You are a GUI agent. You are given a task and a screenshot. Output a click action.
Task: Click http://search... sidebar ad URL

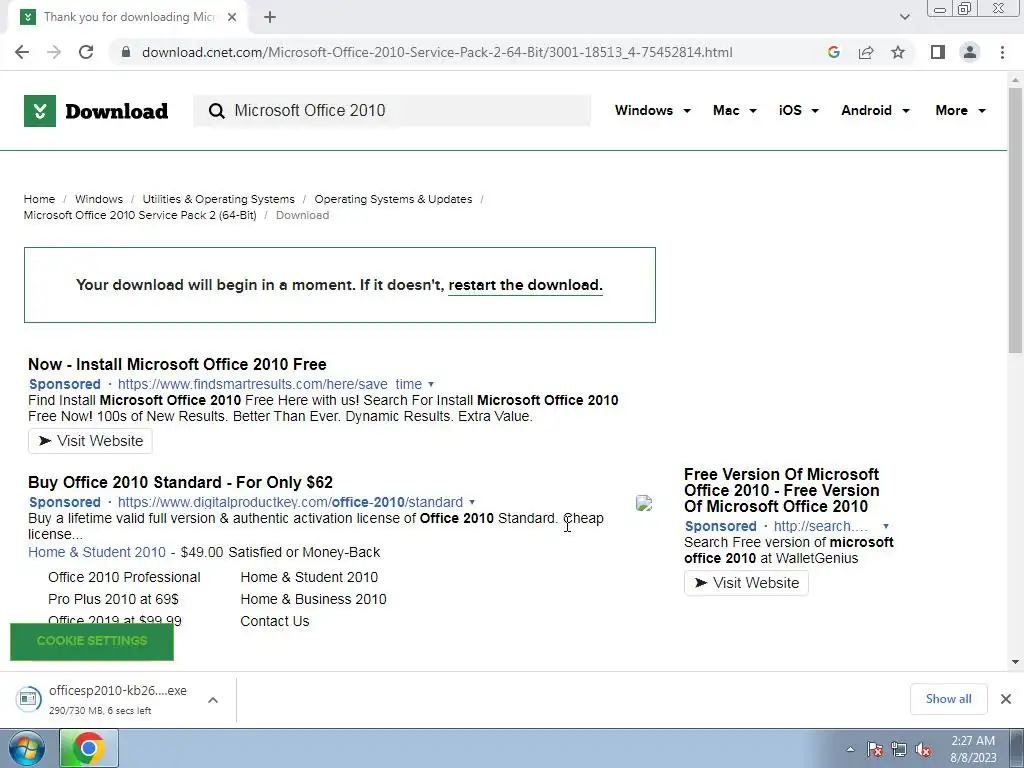(821, 526)
